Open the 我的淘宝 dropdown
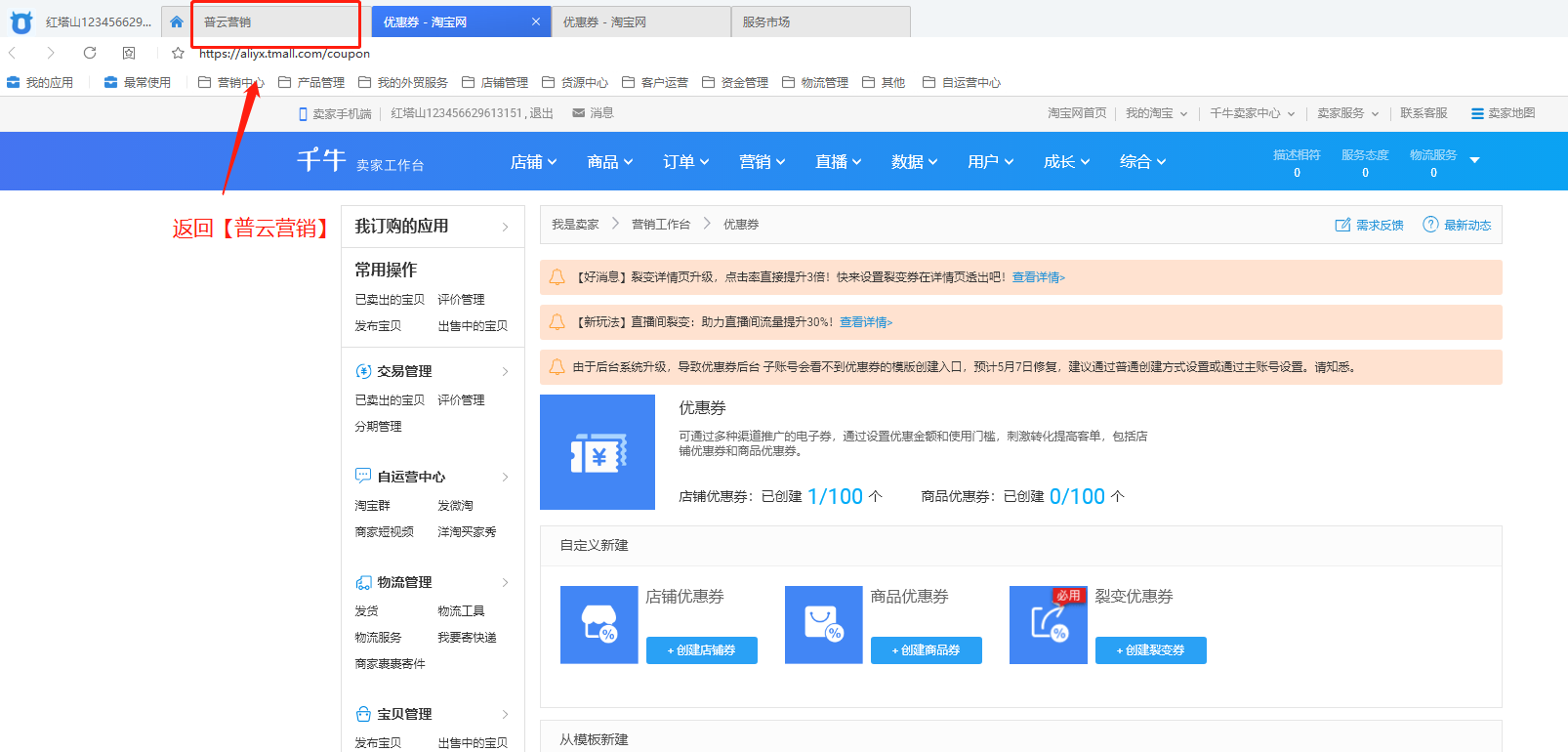Viewport: 1568px width, 752px height. 1157,113
